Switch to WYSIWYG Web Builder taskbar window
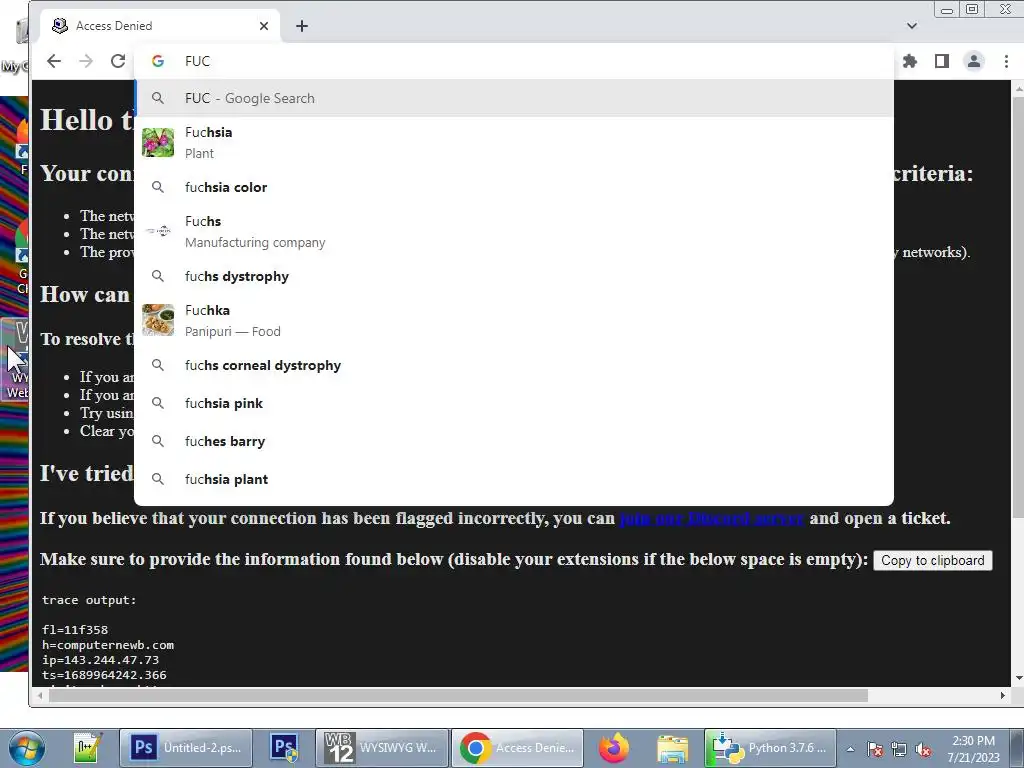 (382, 748)
